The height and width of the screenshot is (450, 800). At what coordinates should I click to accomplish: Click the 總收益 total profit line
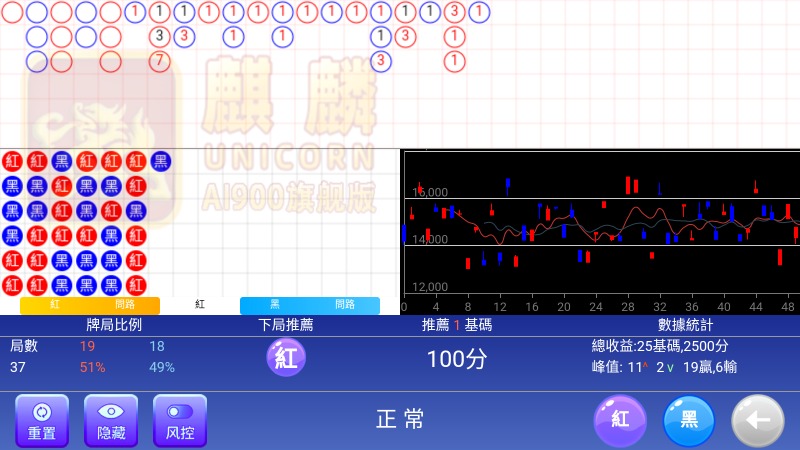[660, 346]
